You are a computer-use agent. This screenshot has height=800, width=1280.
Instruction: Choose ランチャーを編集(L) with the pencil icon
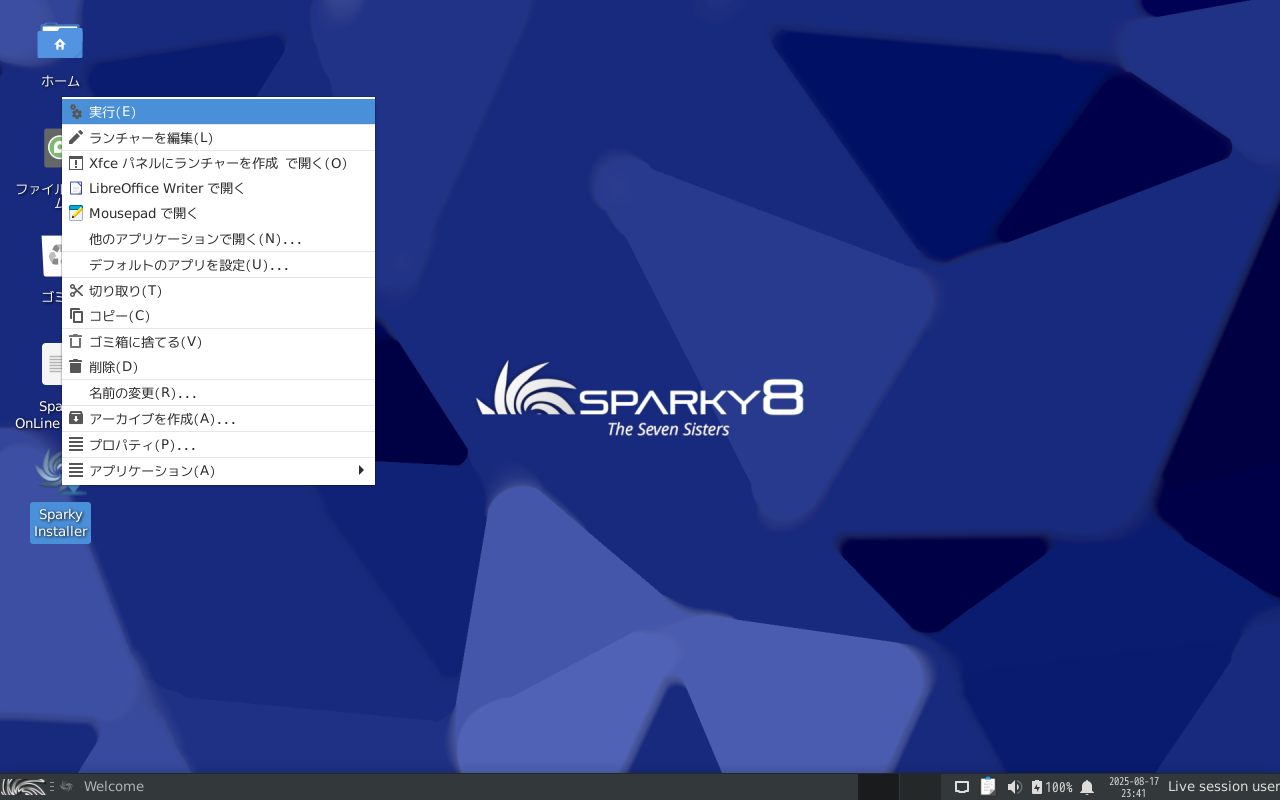[x=218, y=138]
